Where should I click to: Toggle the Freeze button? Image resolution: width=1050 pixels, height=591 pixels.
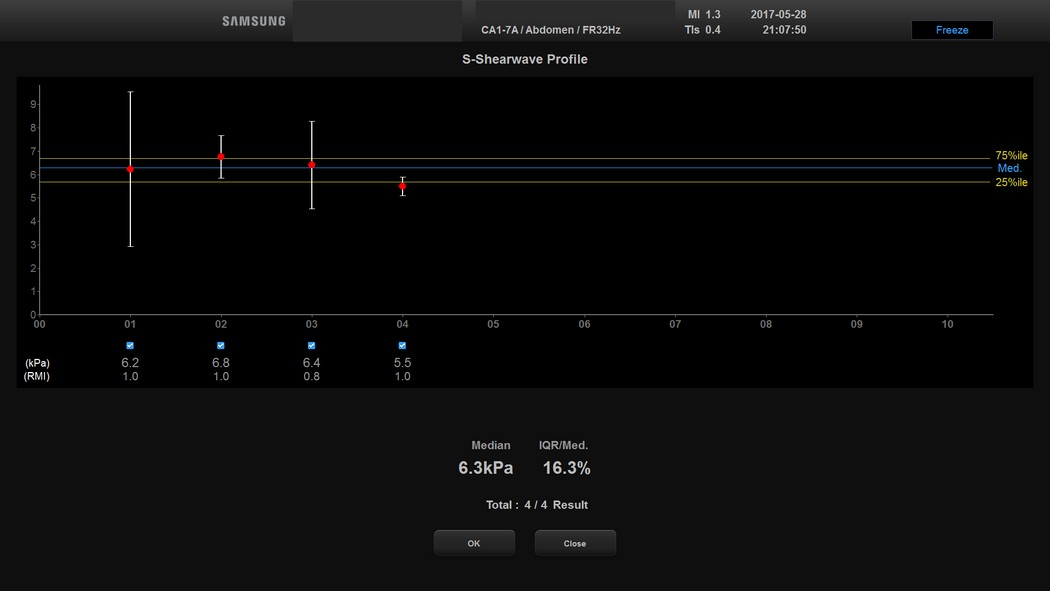(x=951, y=30)
